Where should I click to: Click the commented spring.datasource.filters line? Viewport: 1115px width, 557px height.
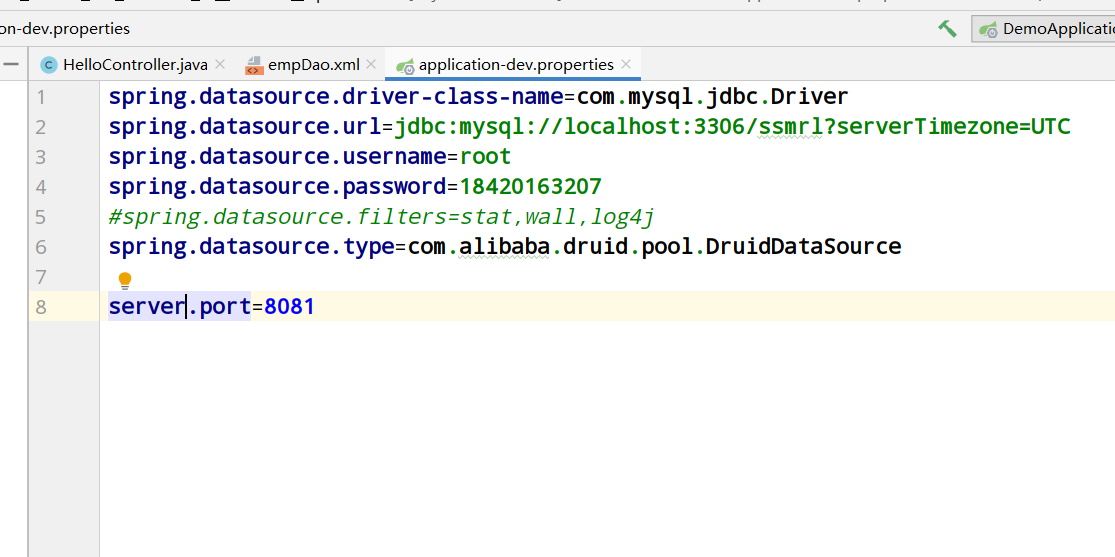point(381,216)
